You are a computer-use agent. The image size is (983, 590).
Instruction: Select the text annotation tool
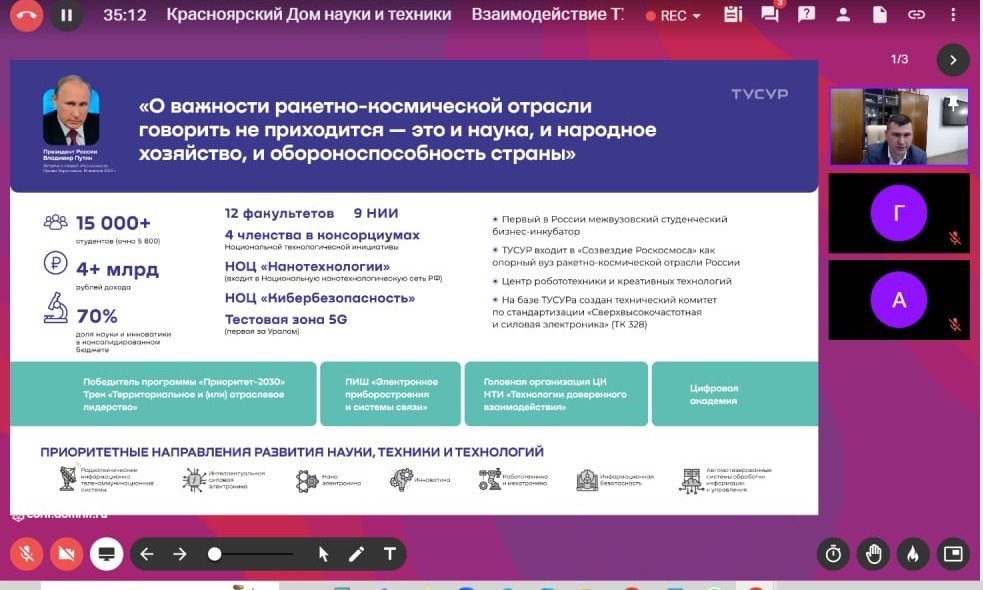390,554
